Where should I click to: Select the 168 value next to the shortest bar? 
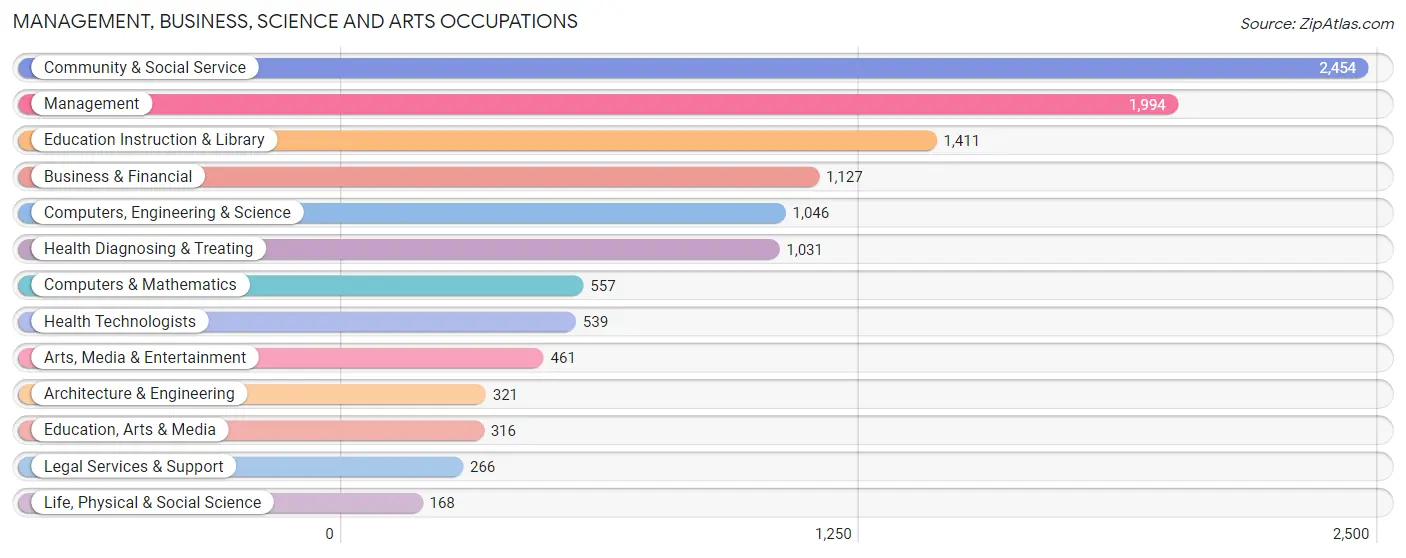(442, 503)
